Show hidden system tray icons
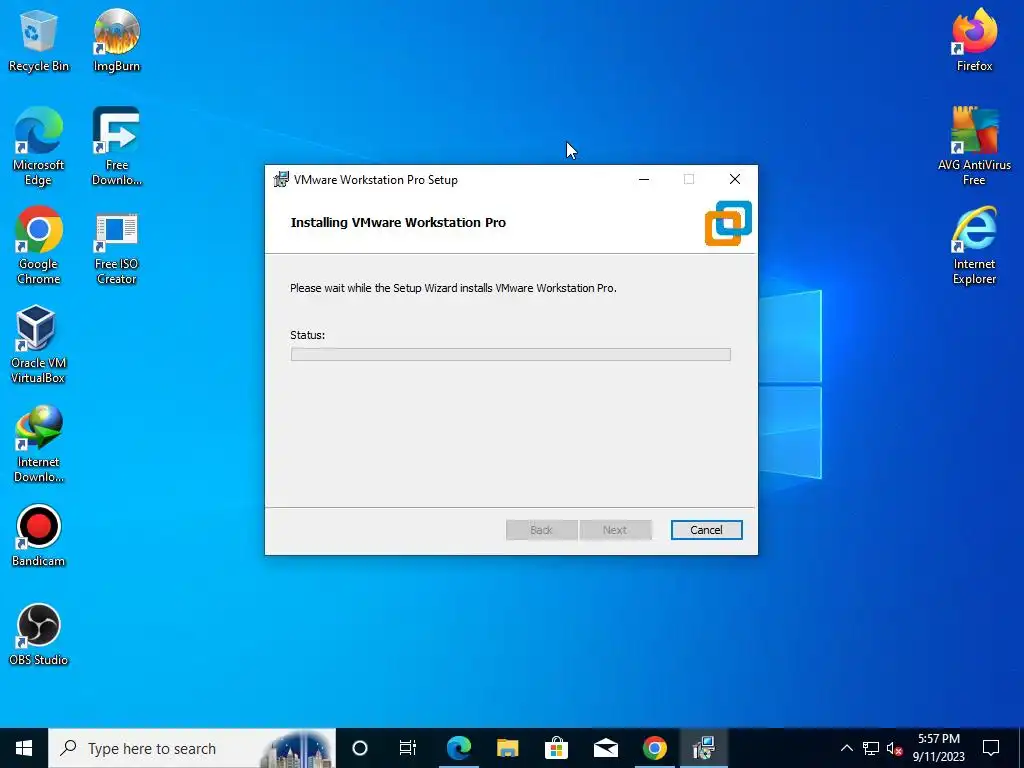The height and width of the screenshot is (768, 1024). (x=846, y=748)
